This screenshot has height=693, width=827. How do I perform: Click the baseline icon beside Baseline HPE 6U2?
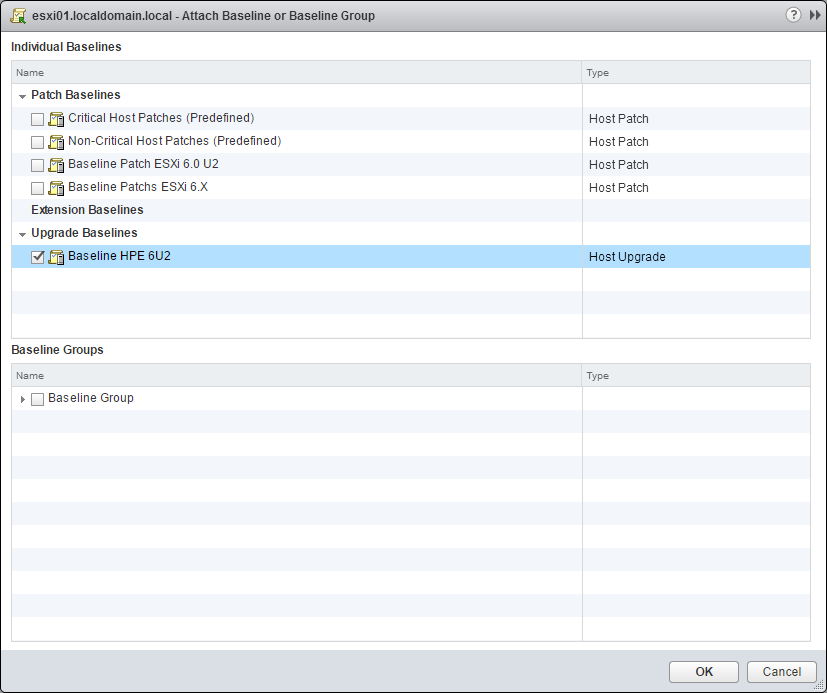pyautogui.click(x=56, y=256)
